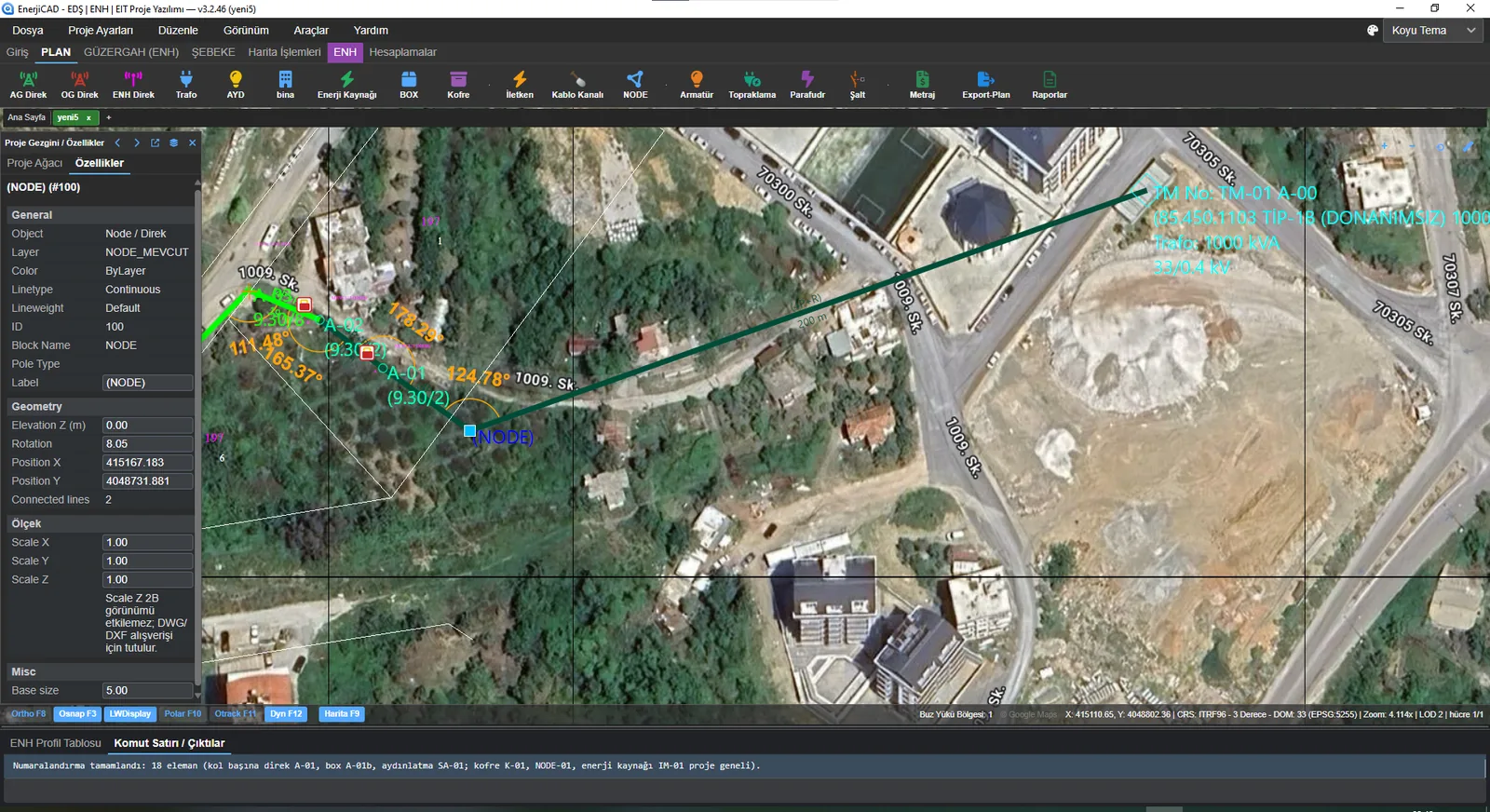This screenshot has height=812, width=1490.
Task: Select the OG Direk pole tool
Action: pos(79,85)
